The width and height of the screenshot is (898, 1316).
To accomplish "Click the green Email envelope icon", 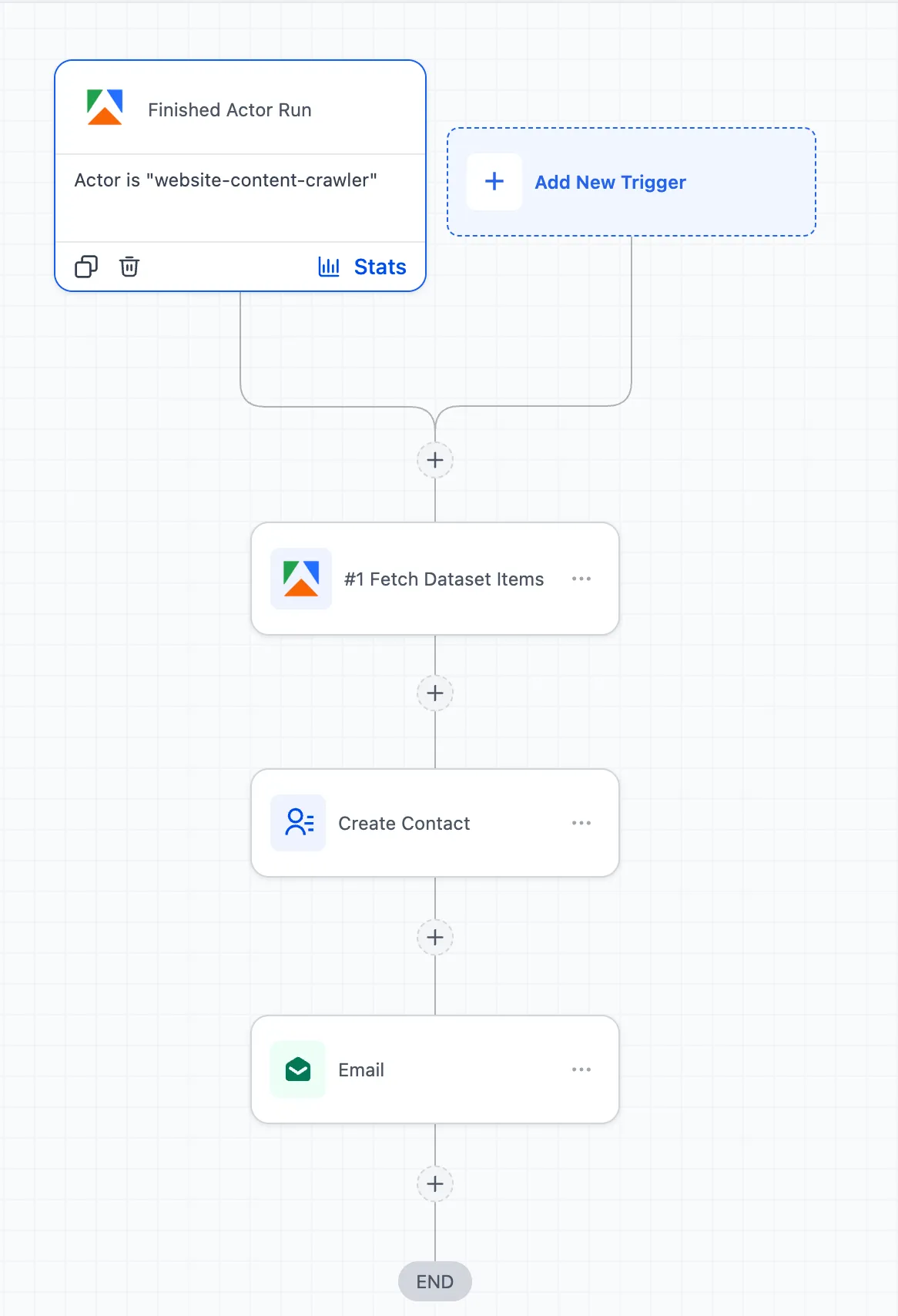I will pos(298,1069).
